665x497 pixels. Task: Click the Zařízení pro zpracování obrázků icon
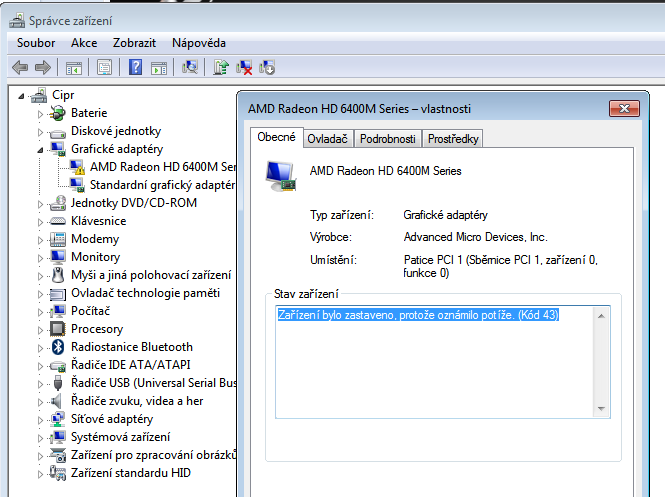coord(58,455)
